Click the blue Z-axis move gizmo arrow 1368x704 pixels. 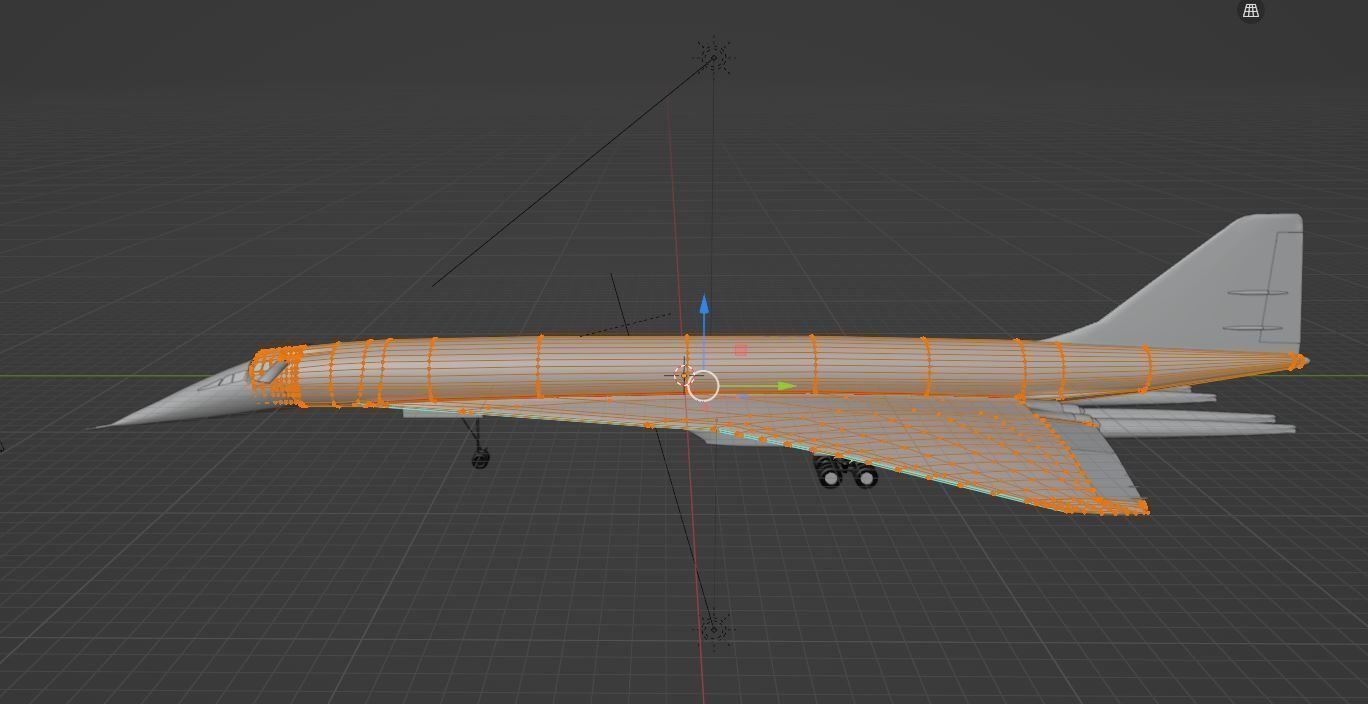pos(704,305)
